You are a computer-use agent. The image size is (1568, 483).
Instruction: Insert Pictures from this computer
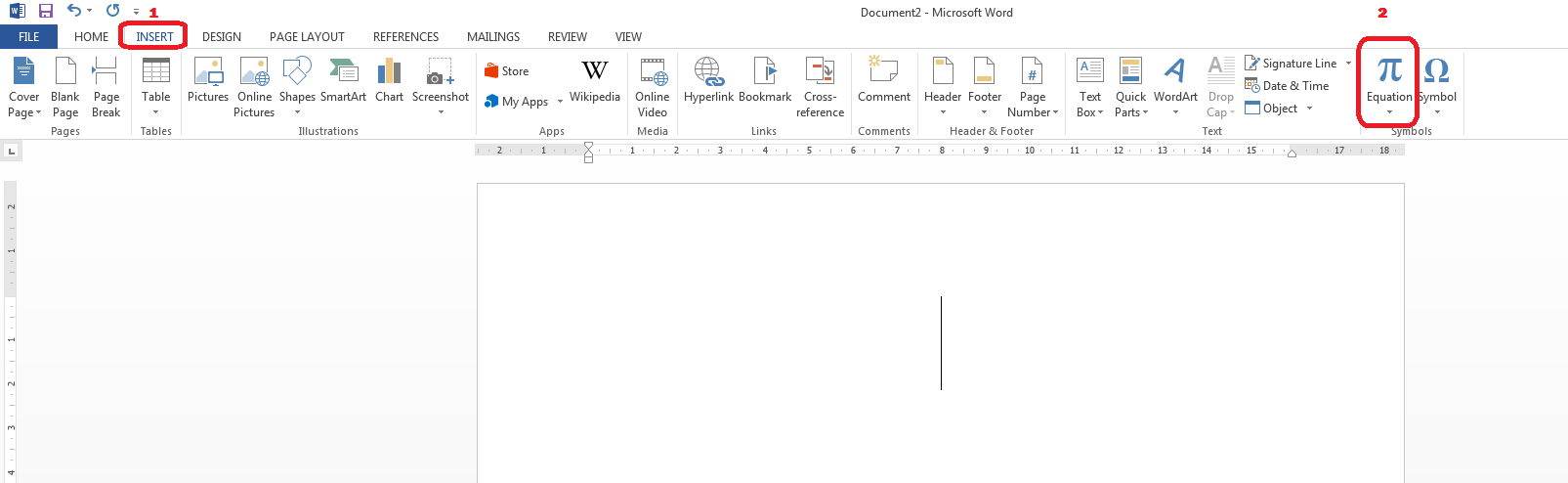pos(208,80)
